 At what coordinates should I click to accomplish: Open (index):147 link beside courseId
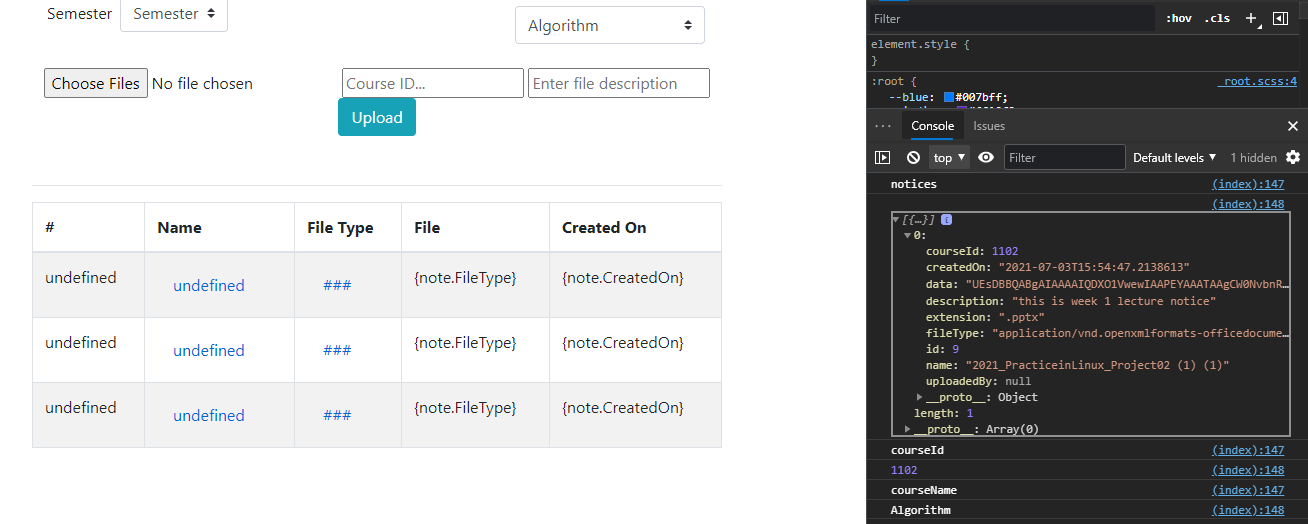tap(1248, 450)
